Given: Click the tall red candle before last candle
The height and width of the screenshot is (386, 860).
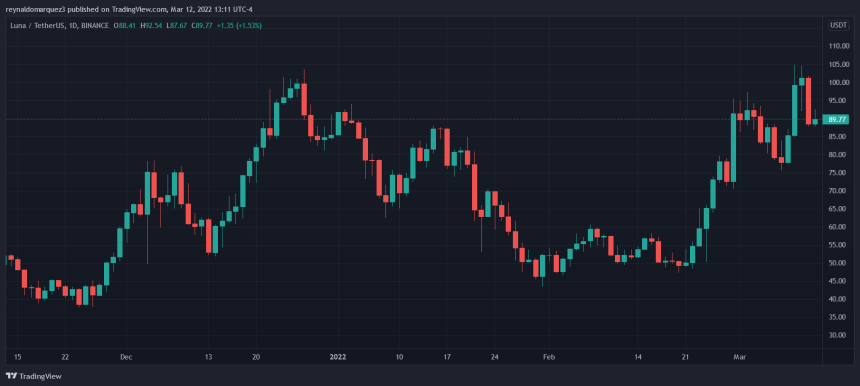Looking at the screenshot, I should click(808, 101).
